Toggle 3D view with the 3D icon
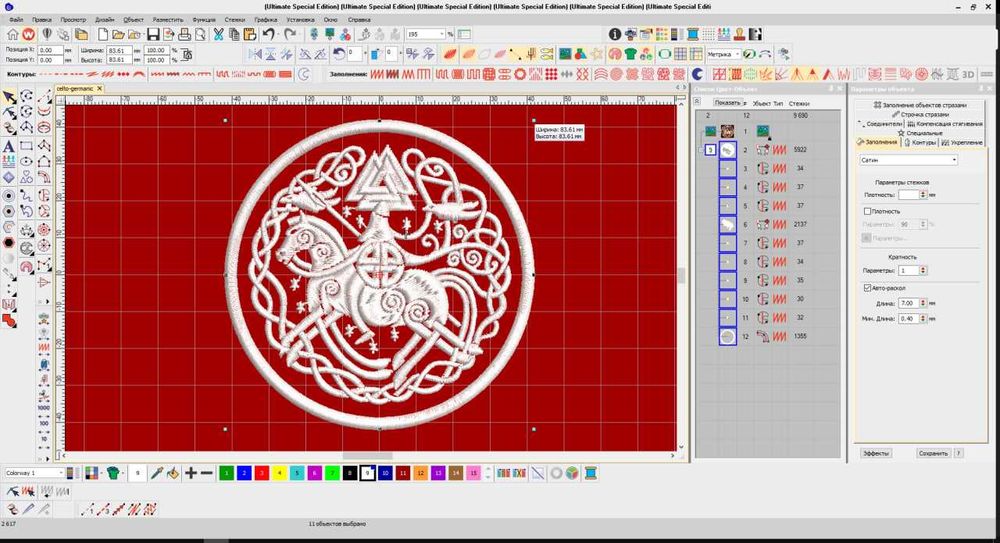Screen dimensions: 1000x543 (x=968, y=75)
